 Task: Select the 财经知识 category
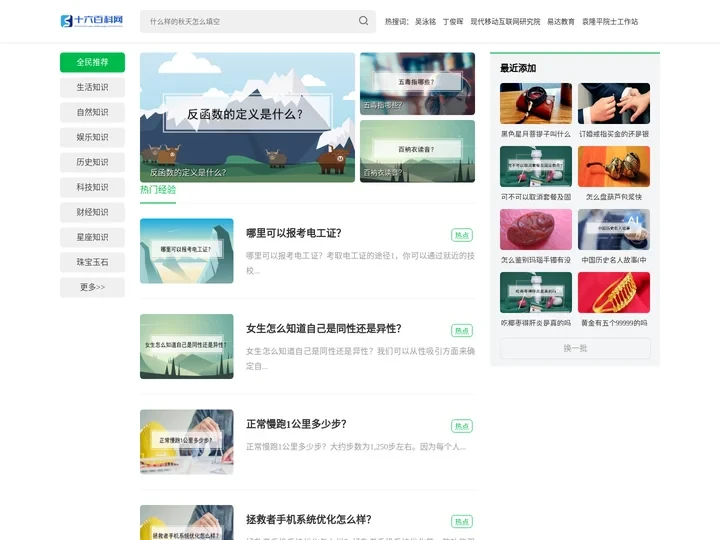(92, 212)
